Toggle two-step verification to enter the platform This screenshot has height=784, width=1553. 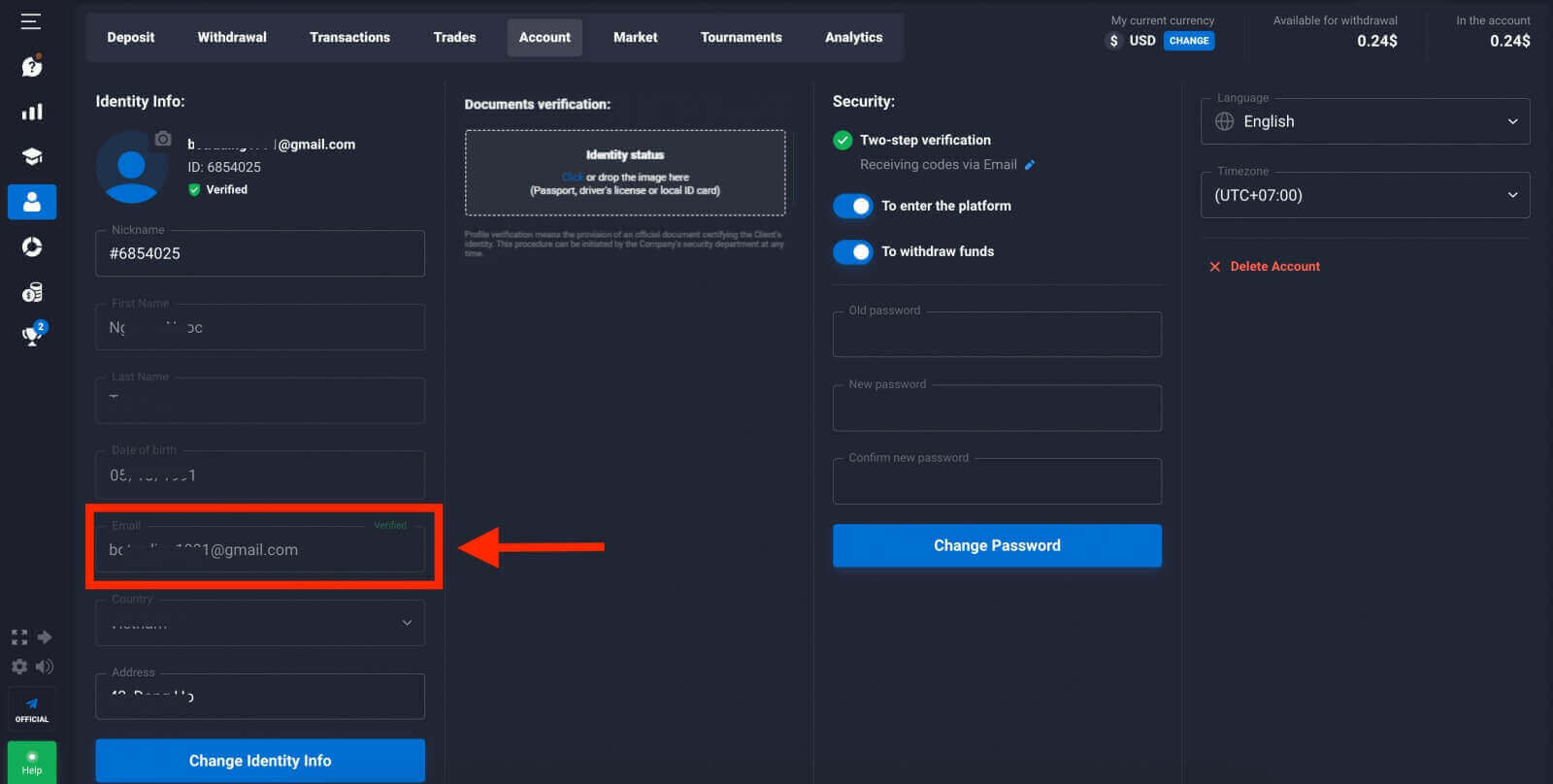[853, 206]
